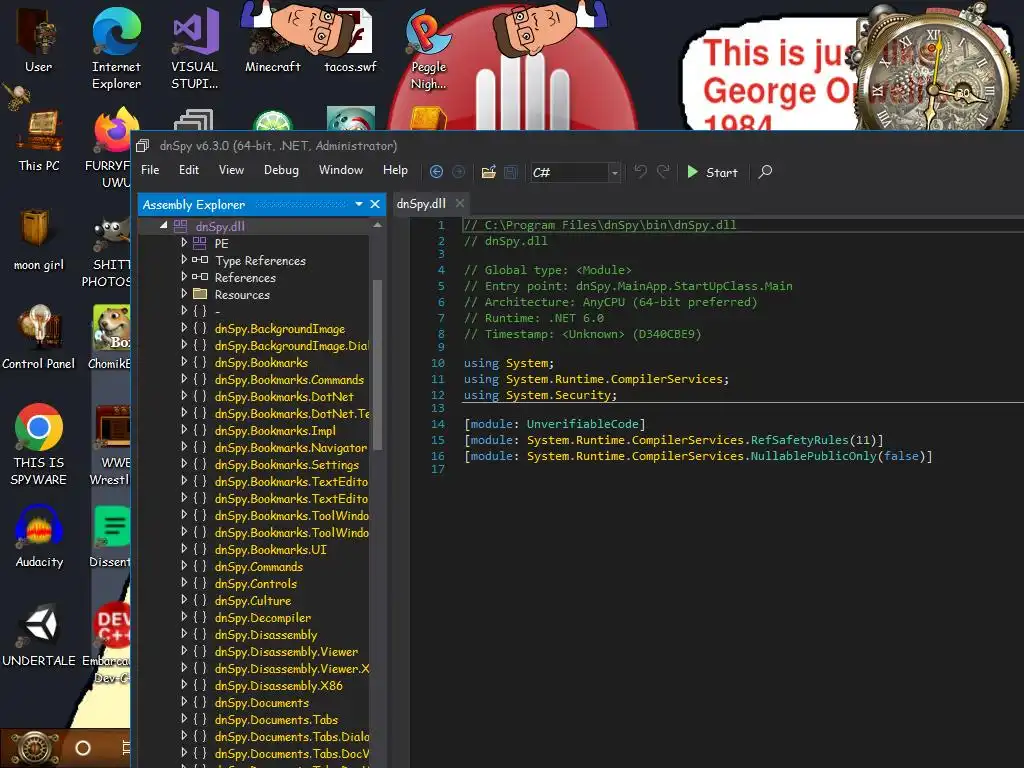Select the Audacity desktop icon

pyautogui.click(x=39, y=536)
